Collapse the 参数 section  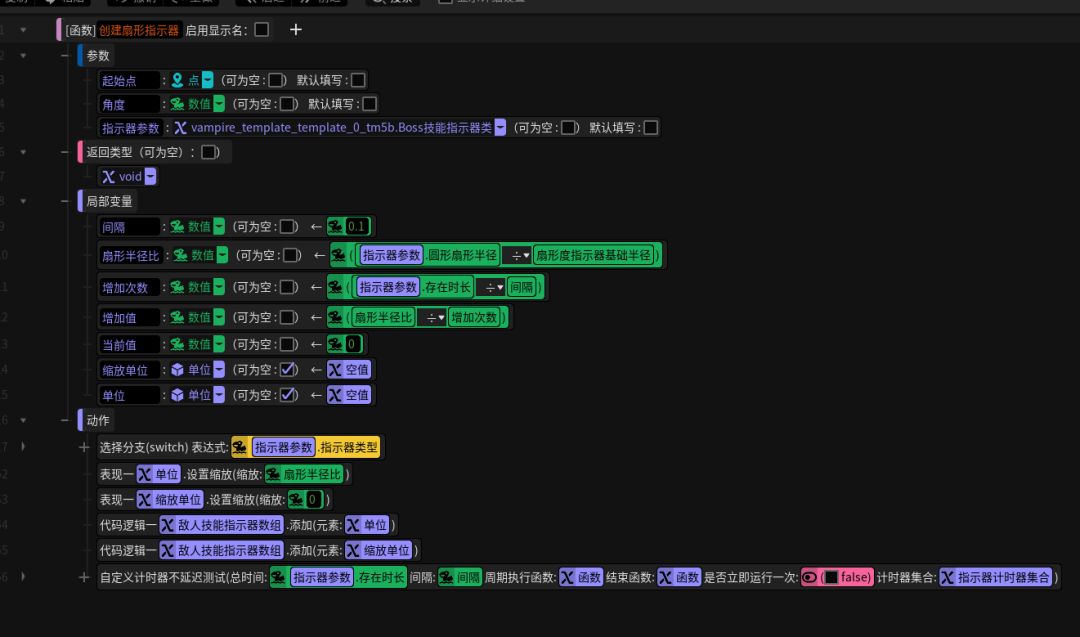[65, 55]
